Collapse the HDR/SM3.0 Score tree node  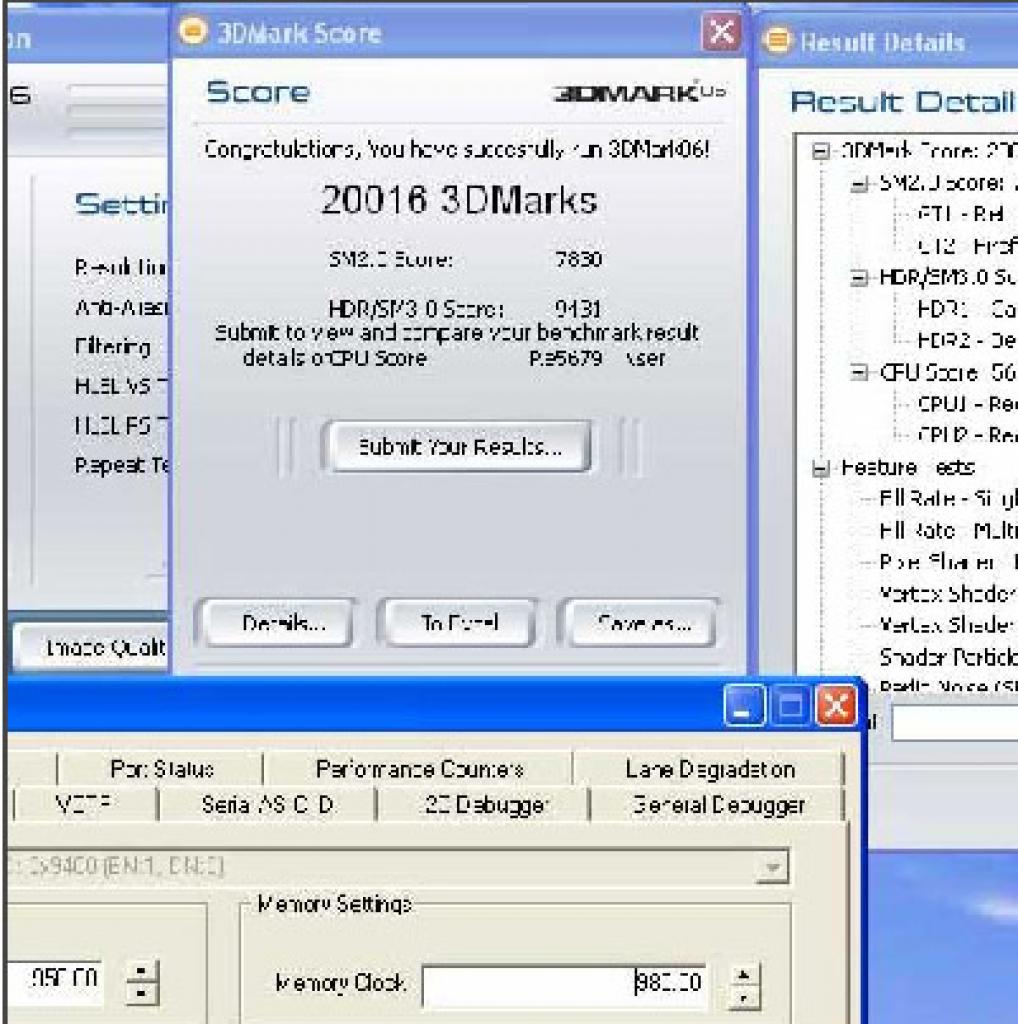click(x=859, y=278)
